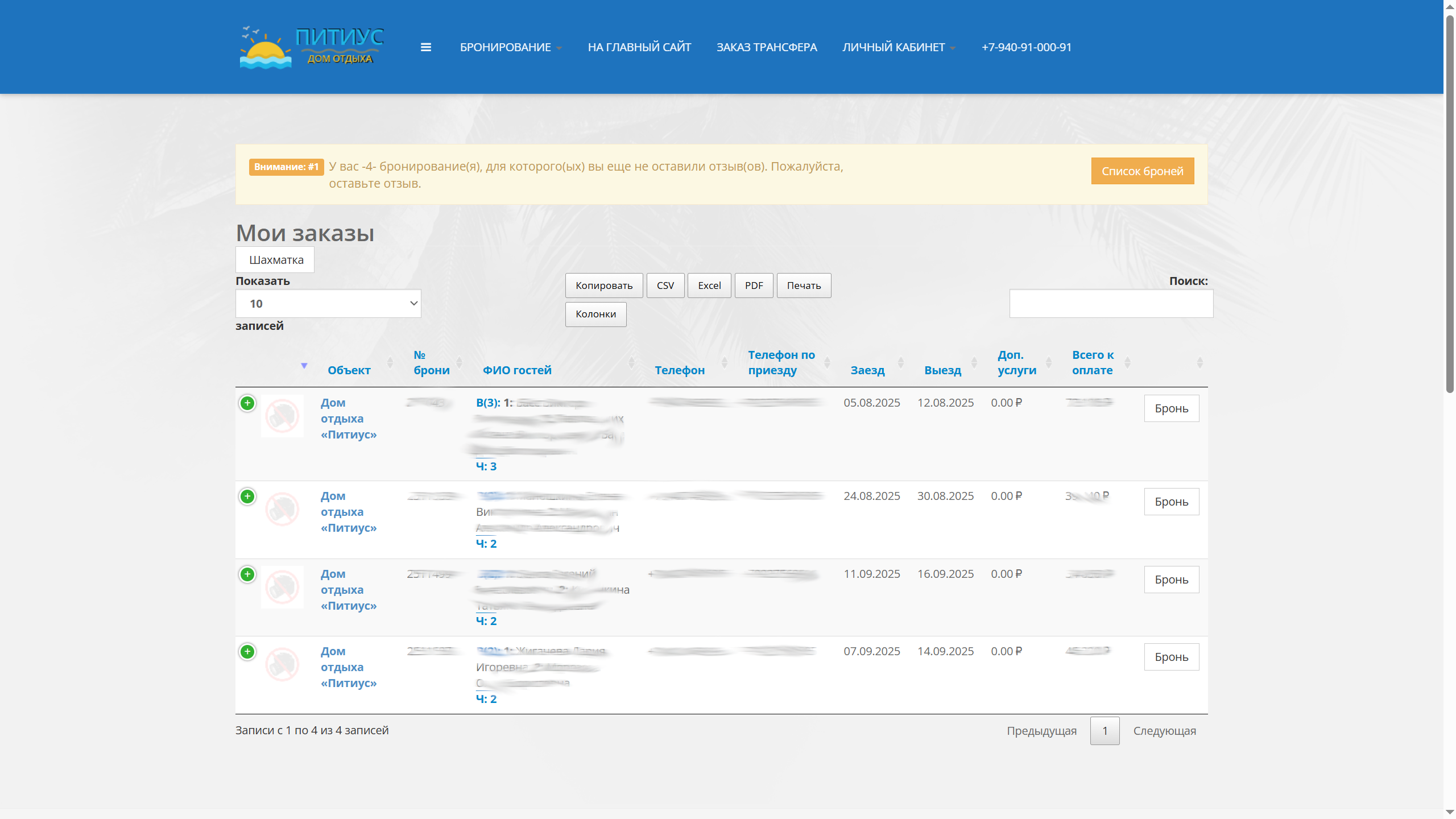Click the no-photo thumbnail of the 07.09.2025 booking
1456x819 pixels.
(x=282, y=664)
